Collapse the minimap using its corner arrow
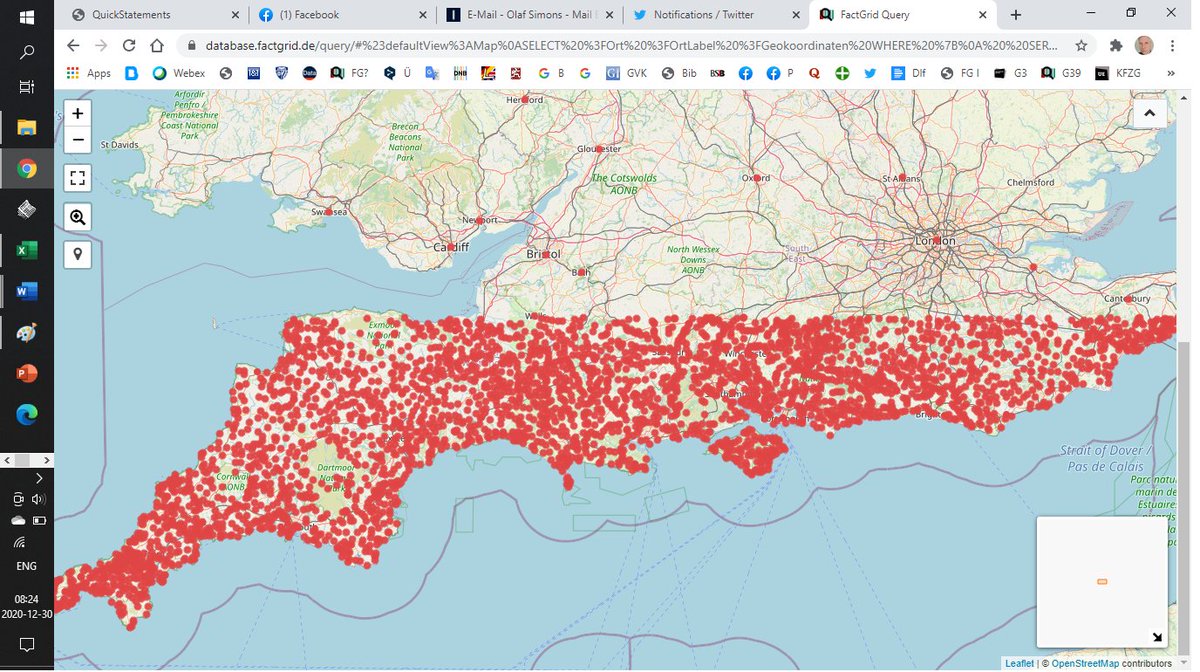The image size is (1200, 672). click(x=1157, y=637)
